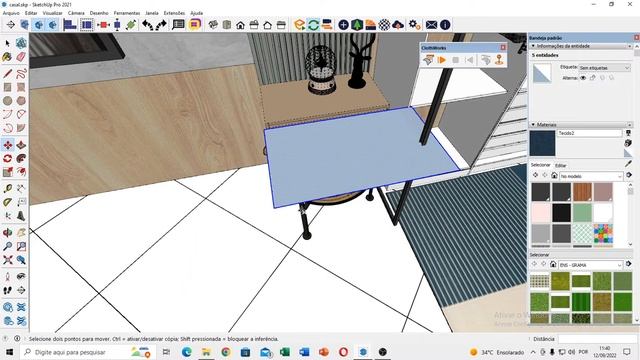Select the pink Eraser tool

click(21, 57)
